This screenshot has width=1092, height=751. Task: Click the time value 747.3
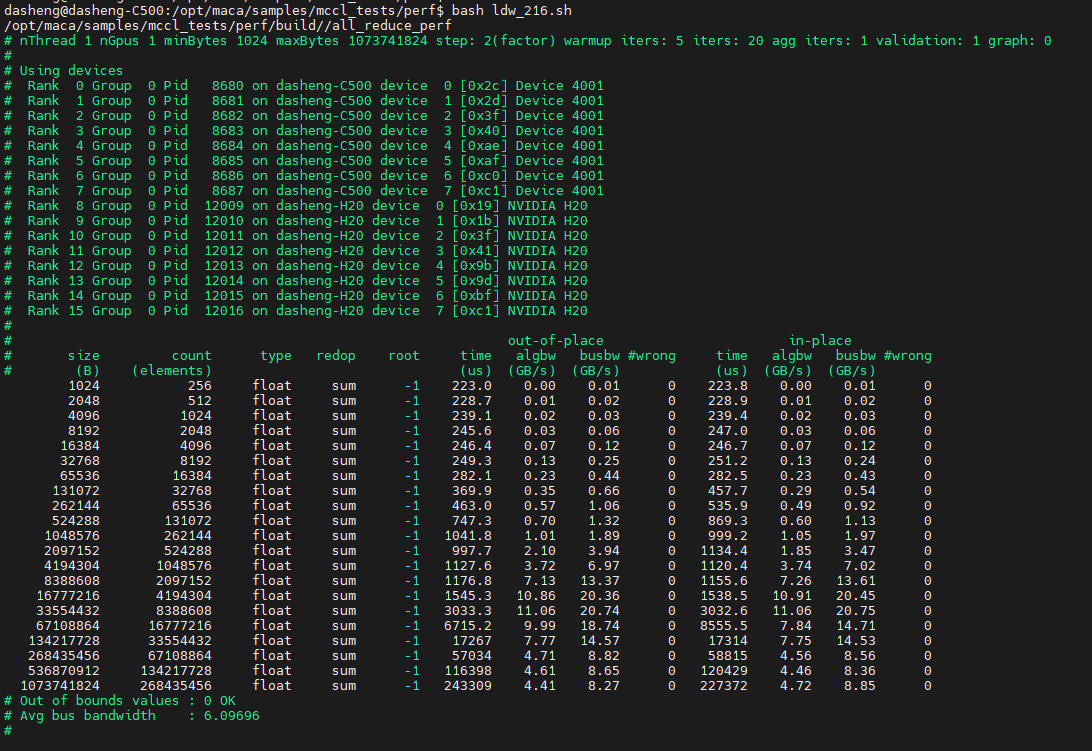pos(471,521)
